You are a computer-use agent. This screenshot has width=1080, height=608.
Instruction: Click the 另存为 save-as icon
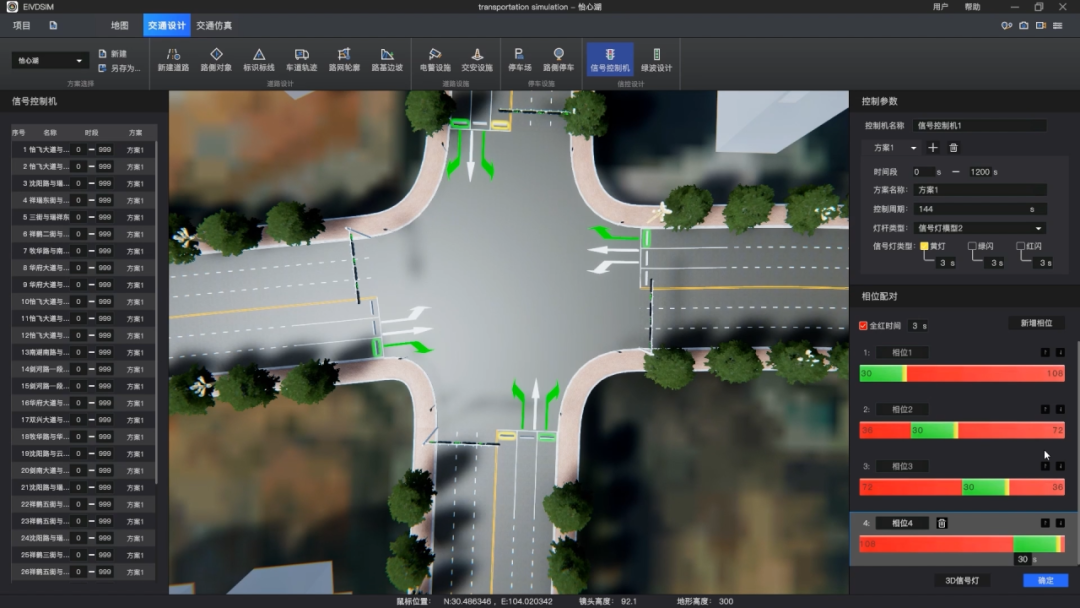(x=103, y=68)
